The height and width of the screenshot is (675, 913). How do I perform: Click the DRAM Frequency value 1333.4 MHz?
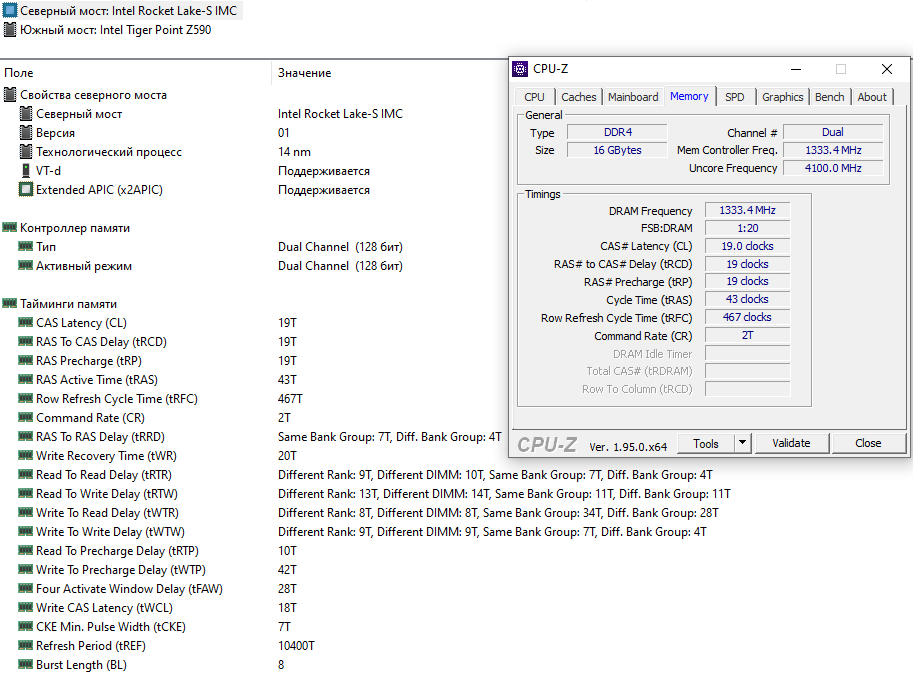(x=748, y=210)
